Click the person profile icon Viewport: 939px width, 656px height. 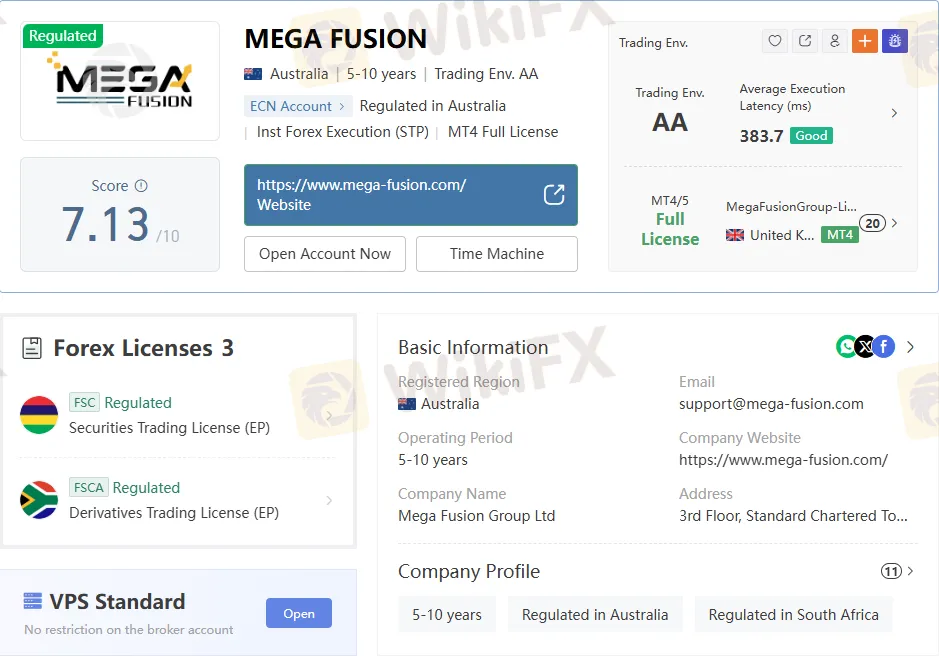pyautogui.click(x=835, y=41)
